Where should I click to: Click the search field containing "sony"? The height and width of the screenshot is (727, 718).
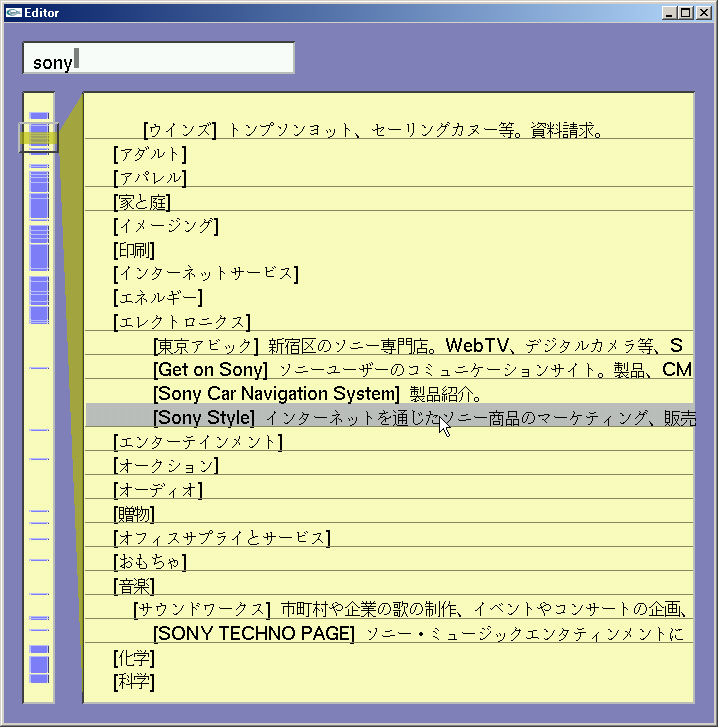(x=159, y=58)
